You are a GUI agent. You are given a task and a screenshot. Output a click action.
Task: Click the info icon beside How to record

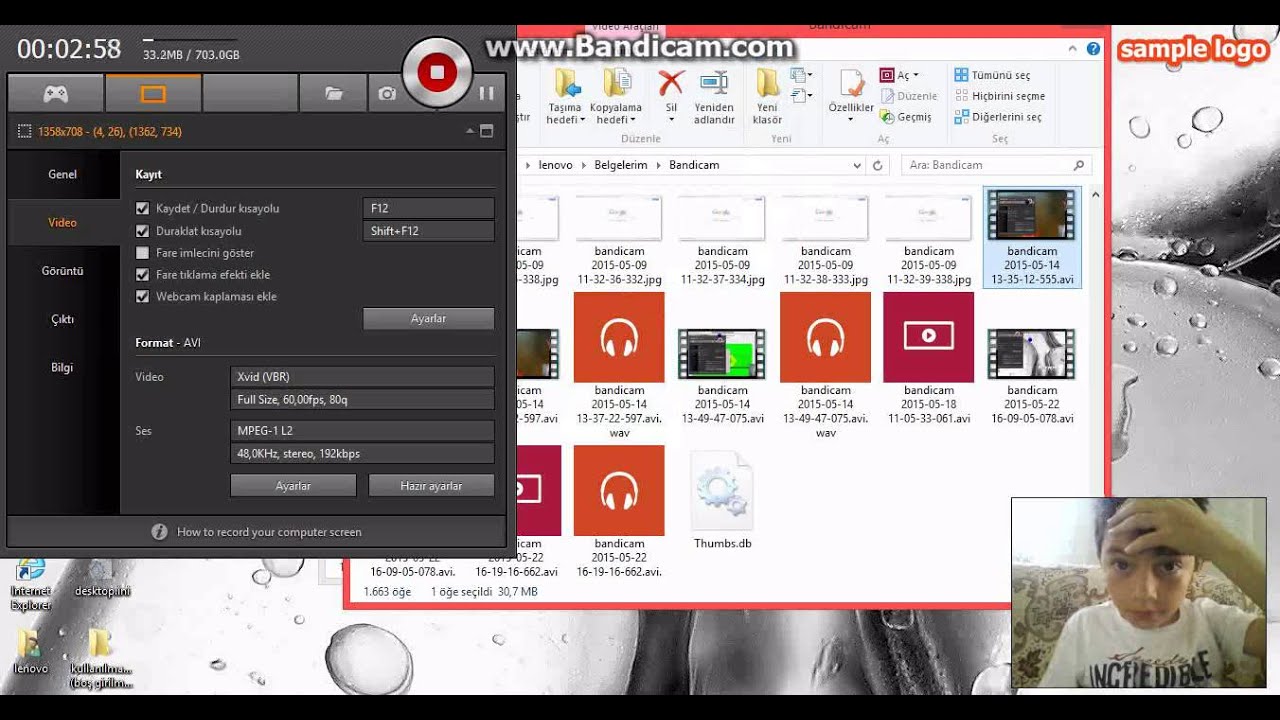(x=159, y=532)
